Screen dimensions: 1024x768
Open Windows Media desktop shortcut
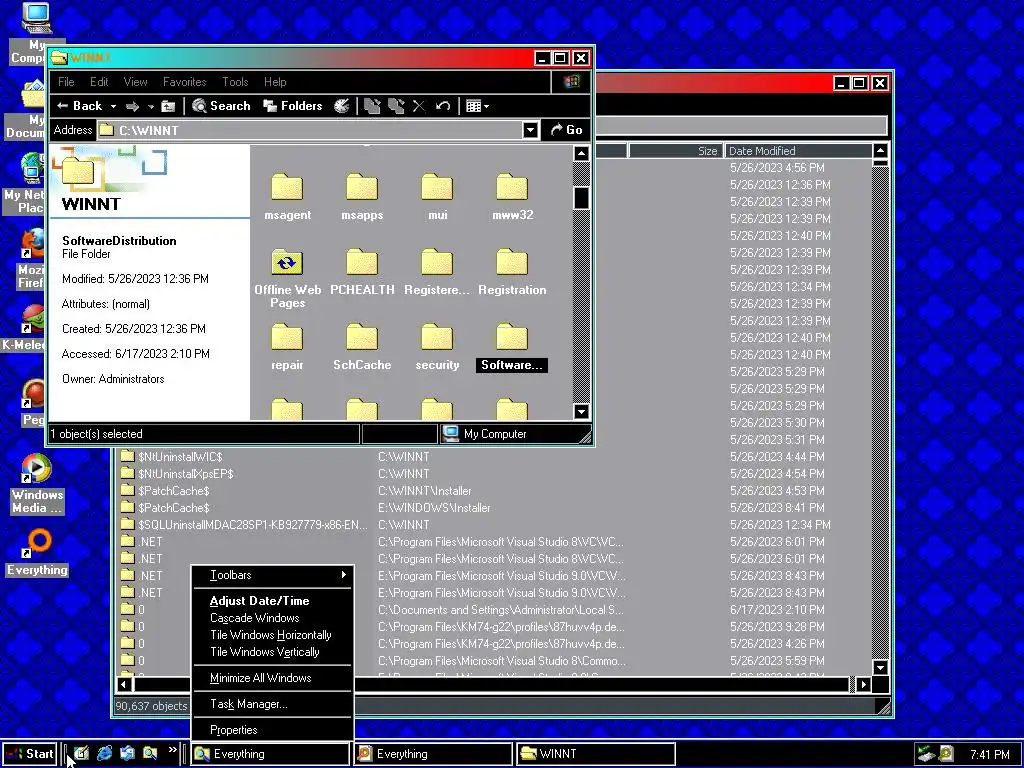(x=37, y=484)
